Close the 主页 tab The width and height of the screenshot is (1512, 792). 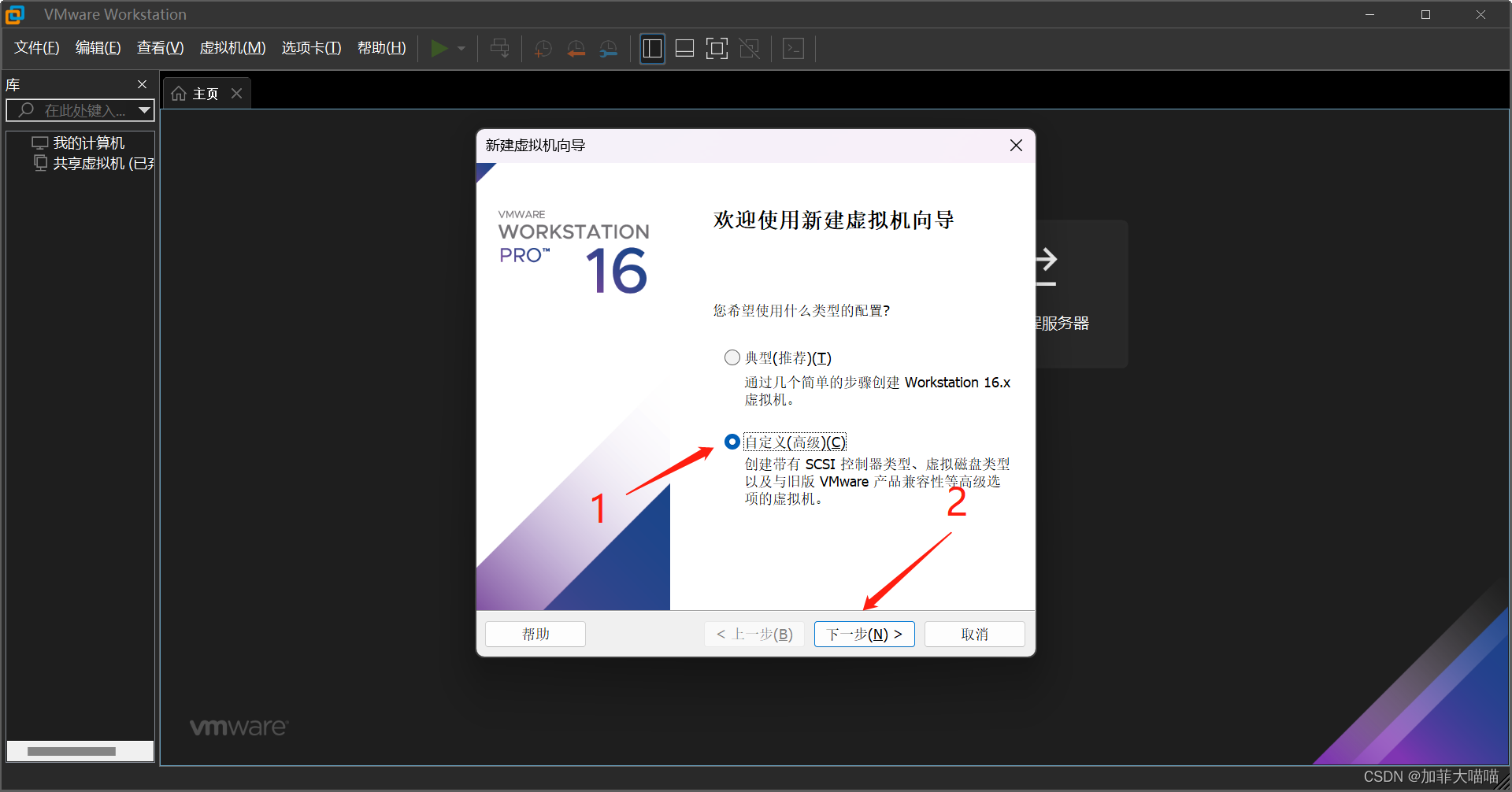point(236,93)
